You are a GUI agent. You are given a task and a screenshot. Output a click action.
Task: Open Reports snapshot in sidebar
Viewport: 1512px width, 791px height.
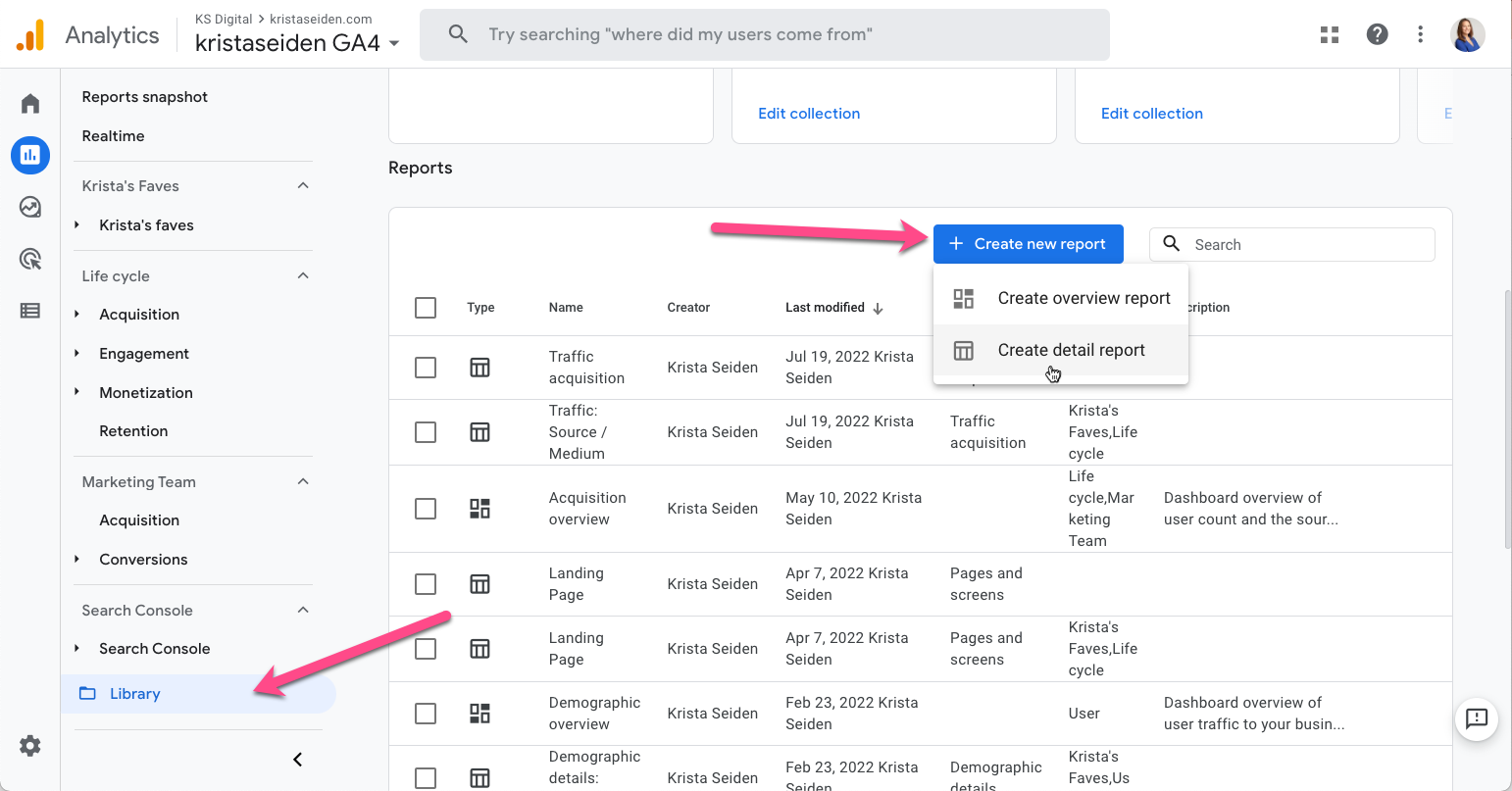click(x=145, y=97)
